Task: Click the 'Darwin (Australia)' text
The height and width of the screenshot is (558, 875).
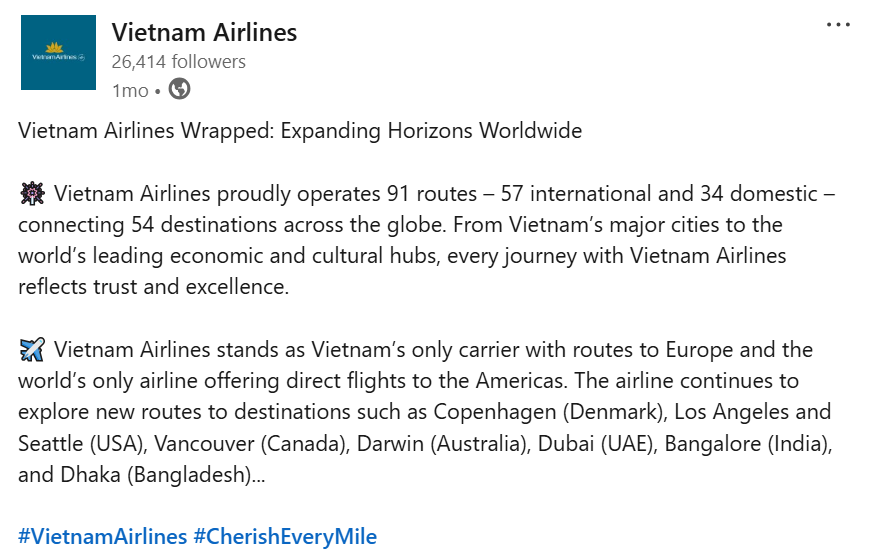Action: (x=444, y=444)
